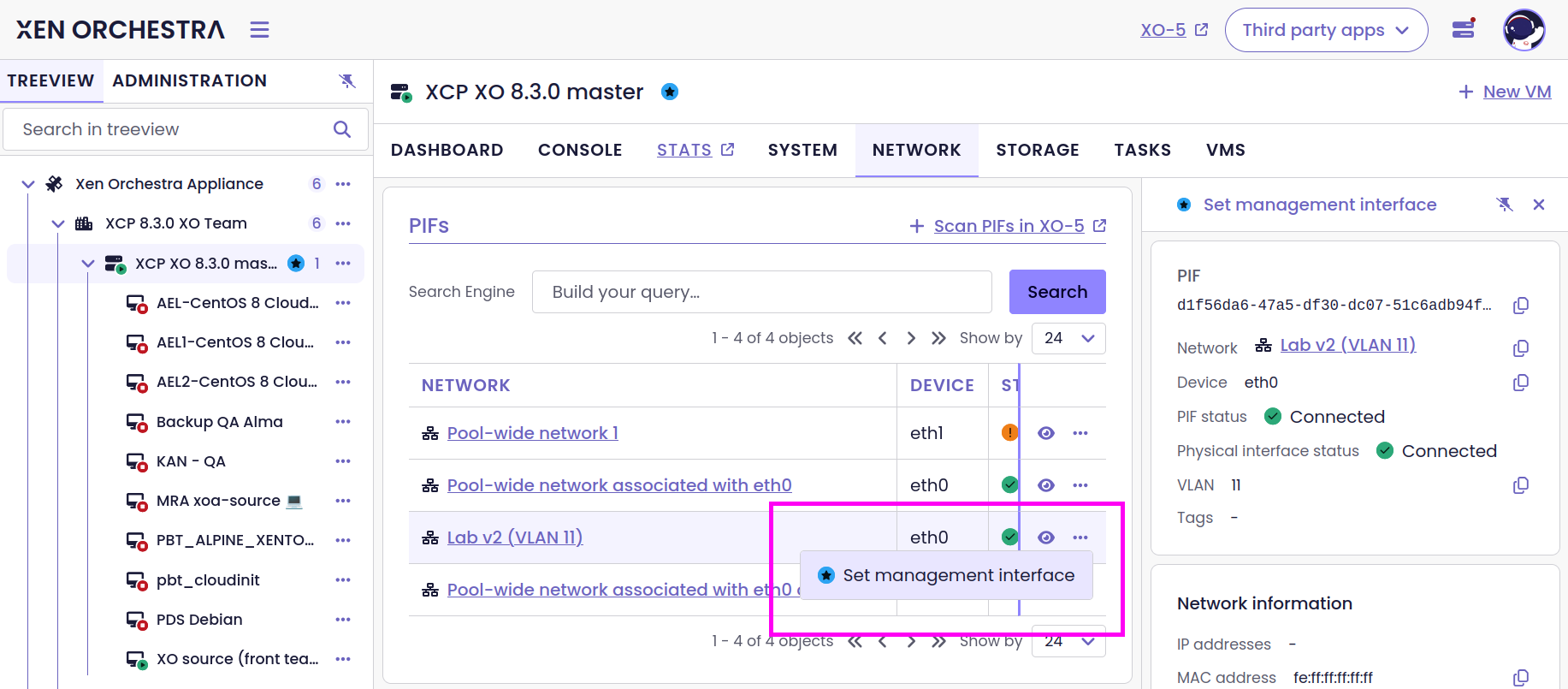Select the pbt_cloudinit VM
This screenshot has height=689, width=1568.
tap(208, 580)
